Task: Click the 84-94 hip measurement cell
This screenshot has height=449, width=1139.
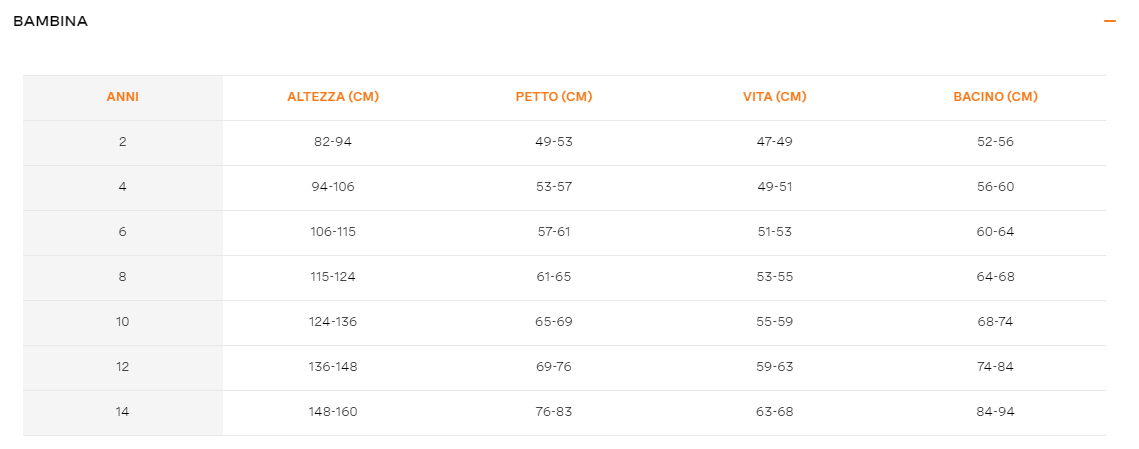Action: point(996,412)
